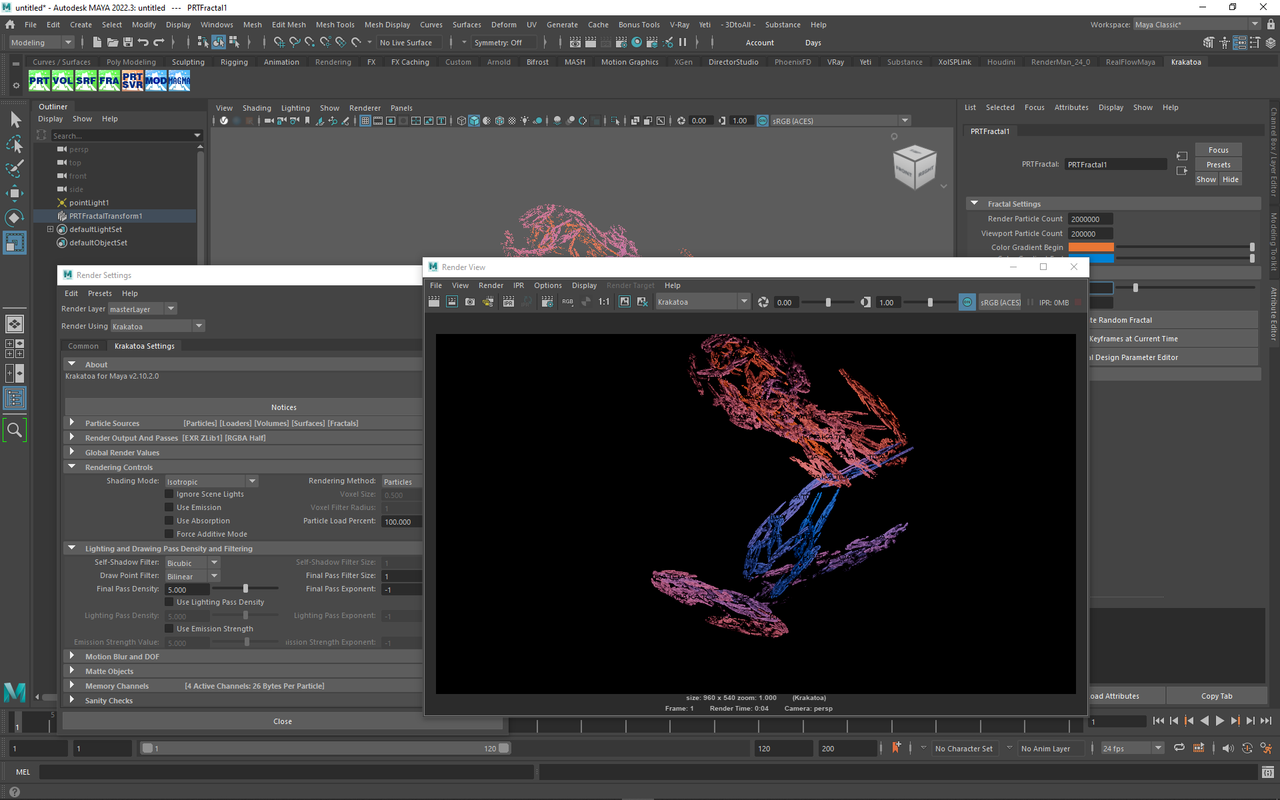Image resolution: width=1280 pixels, height=800 pixels.
Task: Click the snapshot camera icon in Render View
Action: 470,301
